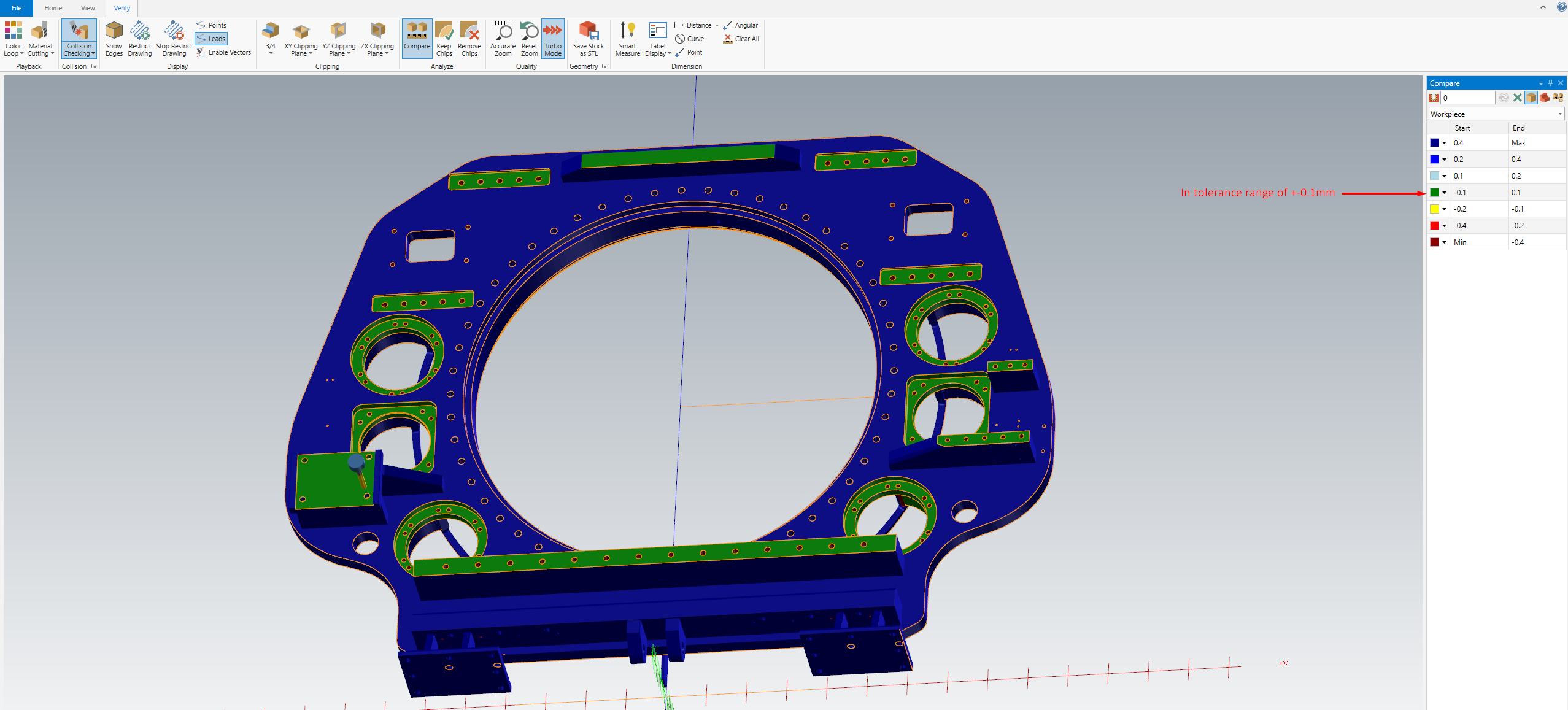Open the Help icon
Viewport: 1568px width, 710px height.
(x=1561, y=7)
